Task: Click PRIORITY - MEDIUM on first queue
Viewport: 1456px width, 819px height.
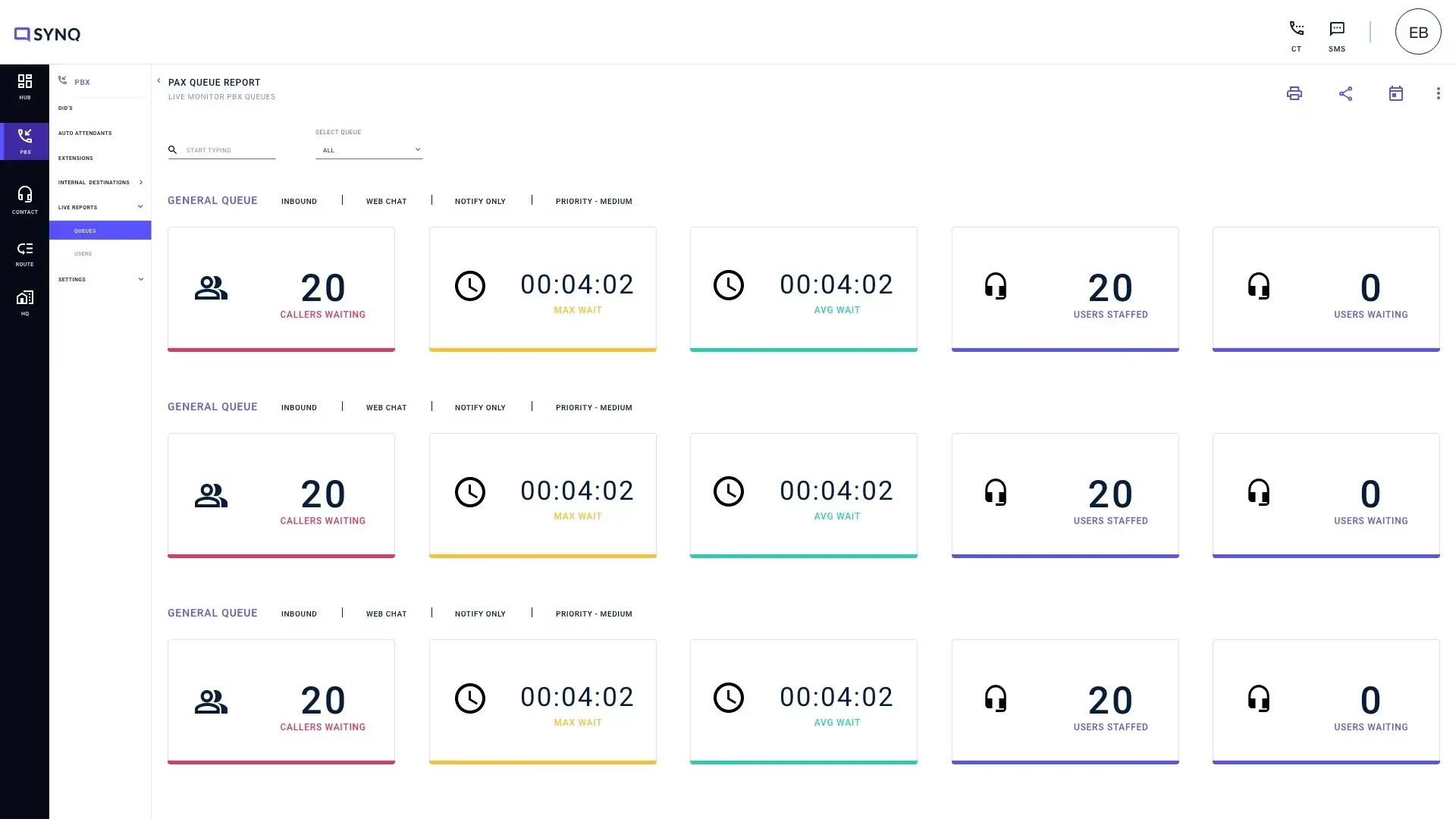Action: coord(594,201)
